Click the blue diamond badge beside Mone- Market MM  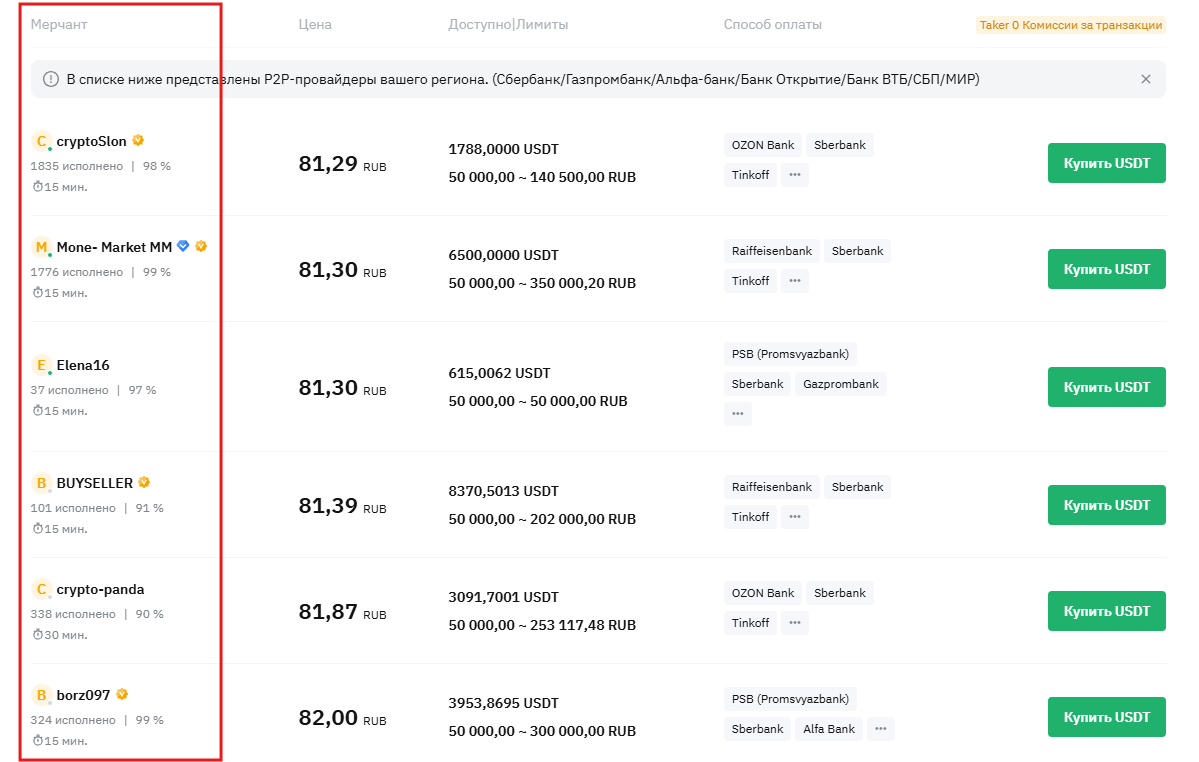click(183, 246)
